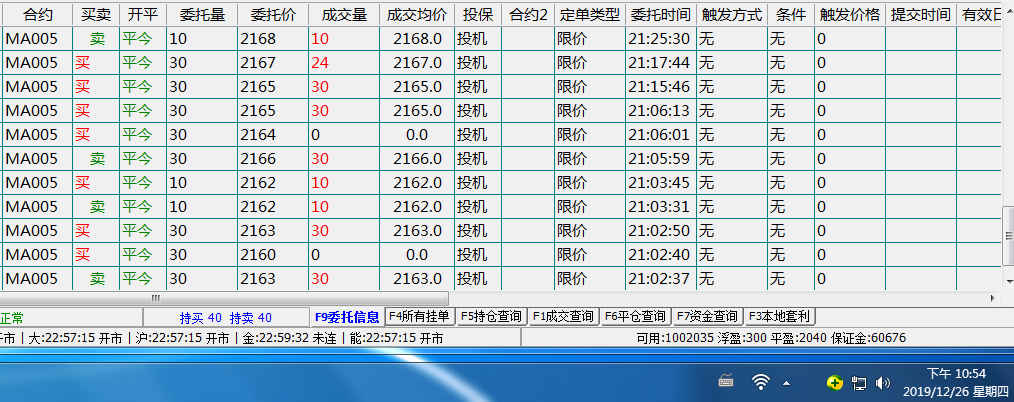The image size is (1014, 402).
Task: Select the 21:02:40 order time cell
Action: (x=661, y=255)
